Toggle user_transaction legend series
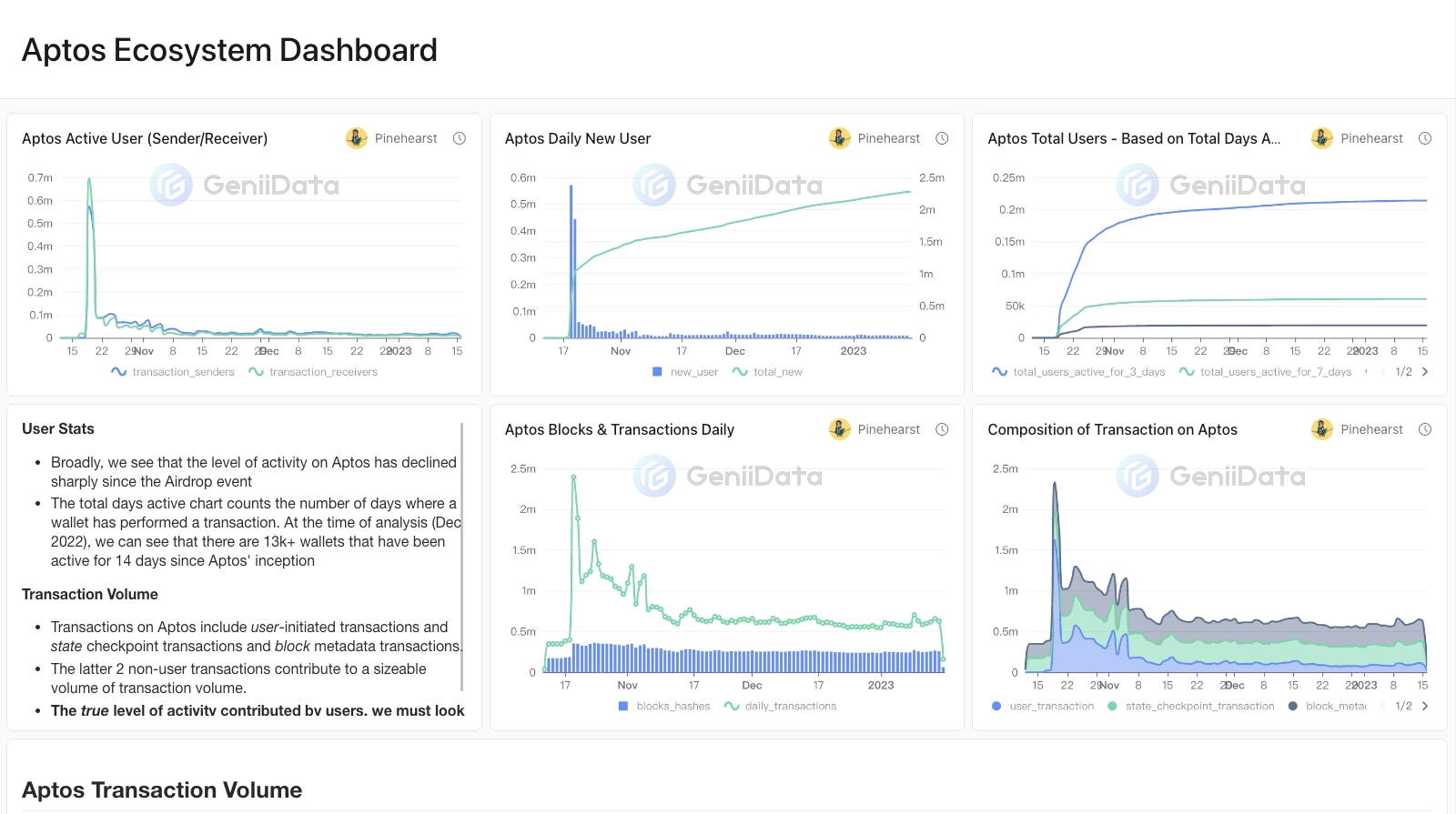 (1043, 706)
